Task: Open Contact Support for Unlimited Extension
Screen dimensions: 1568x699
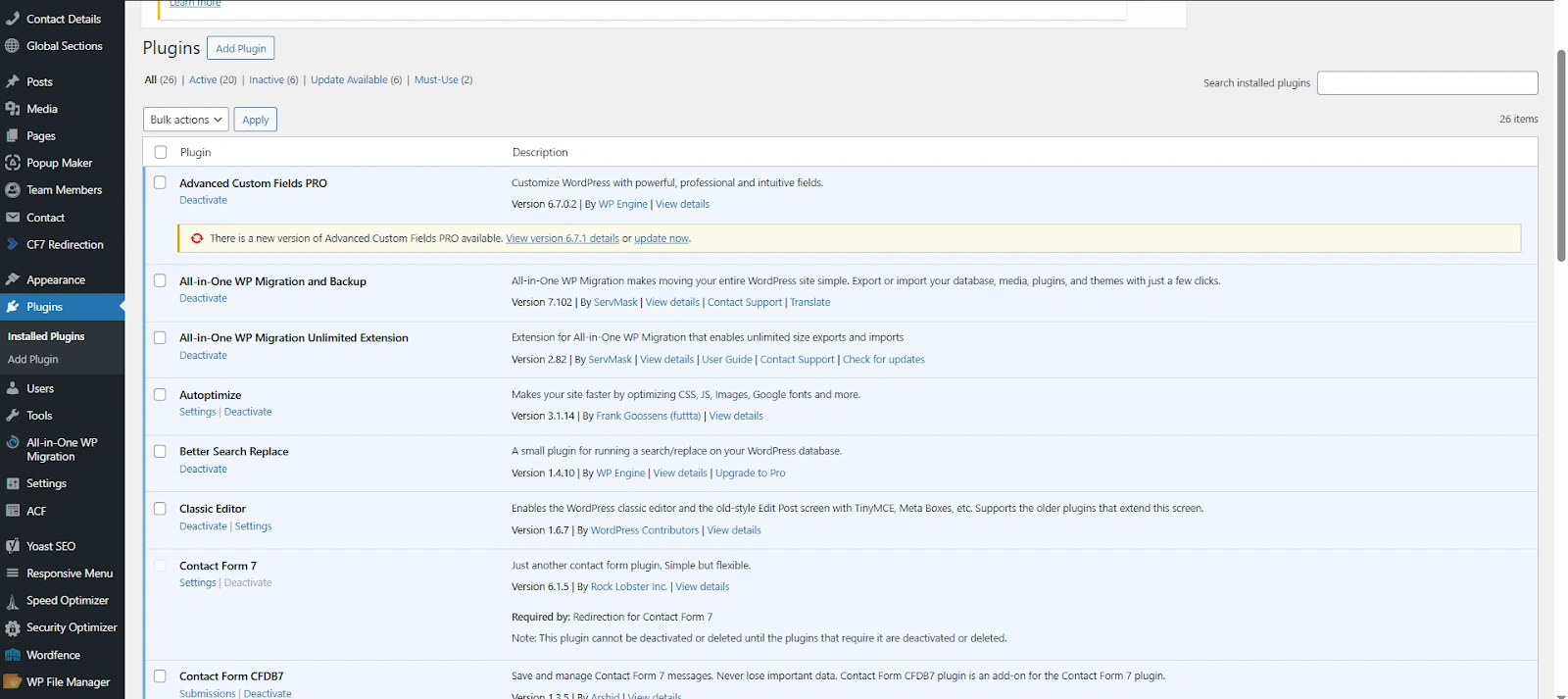Action: click(798, 360)
